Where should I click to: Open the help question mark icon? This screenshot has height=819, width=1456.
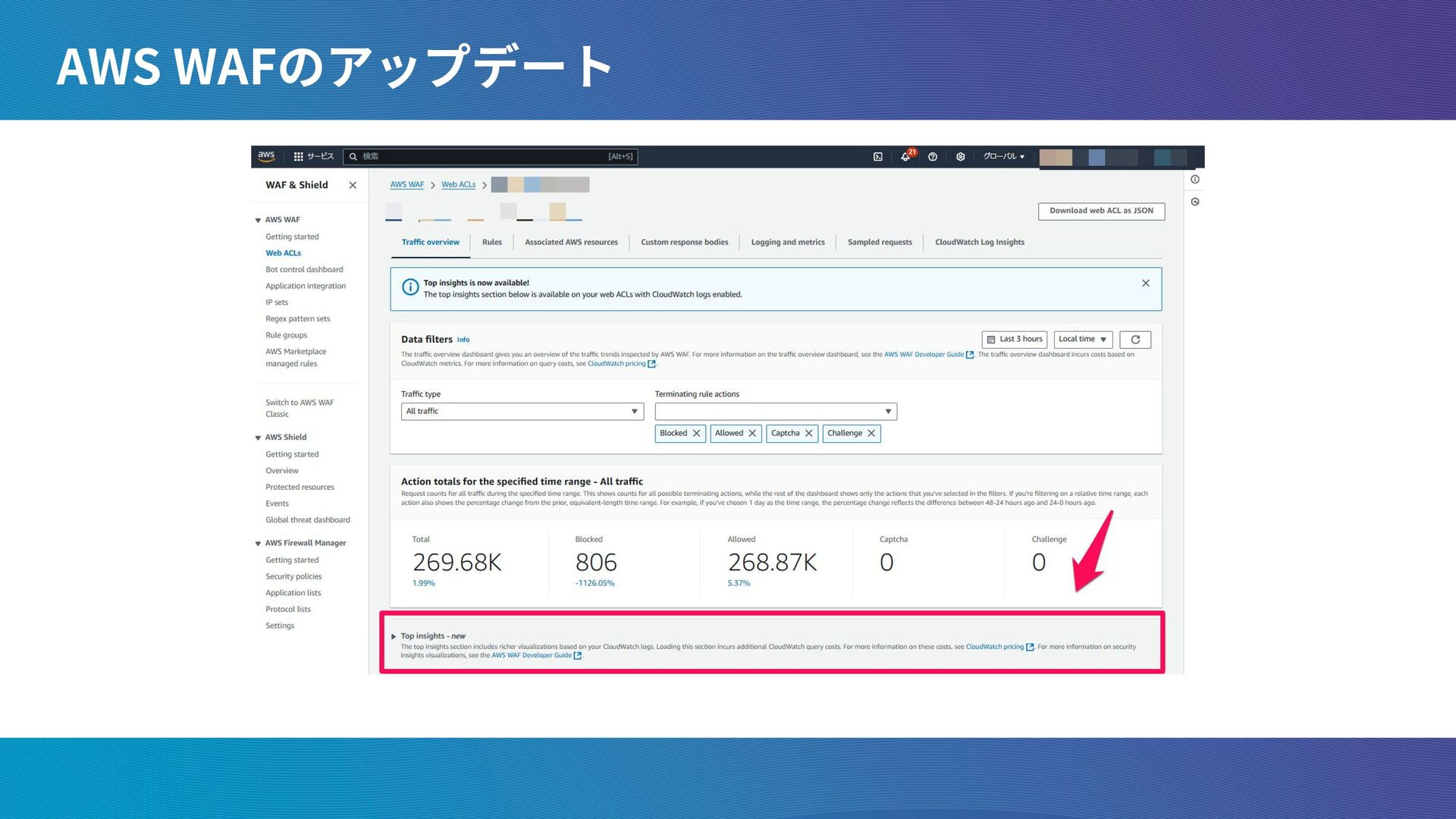(x=933, y=157)
